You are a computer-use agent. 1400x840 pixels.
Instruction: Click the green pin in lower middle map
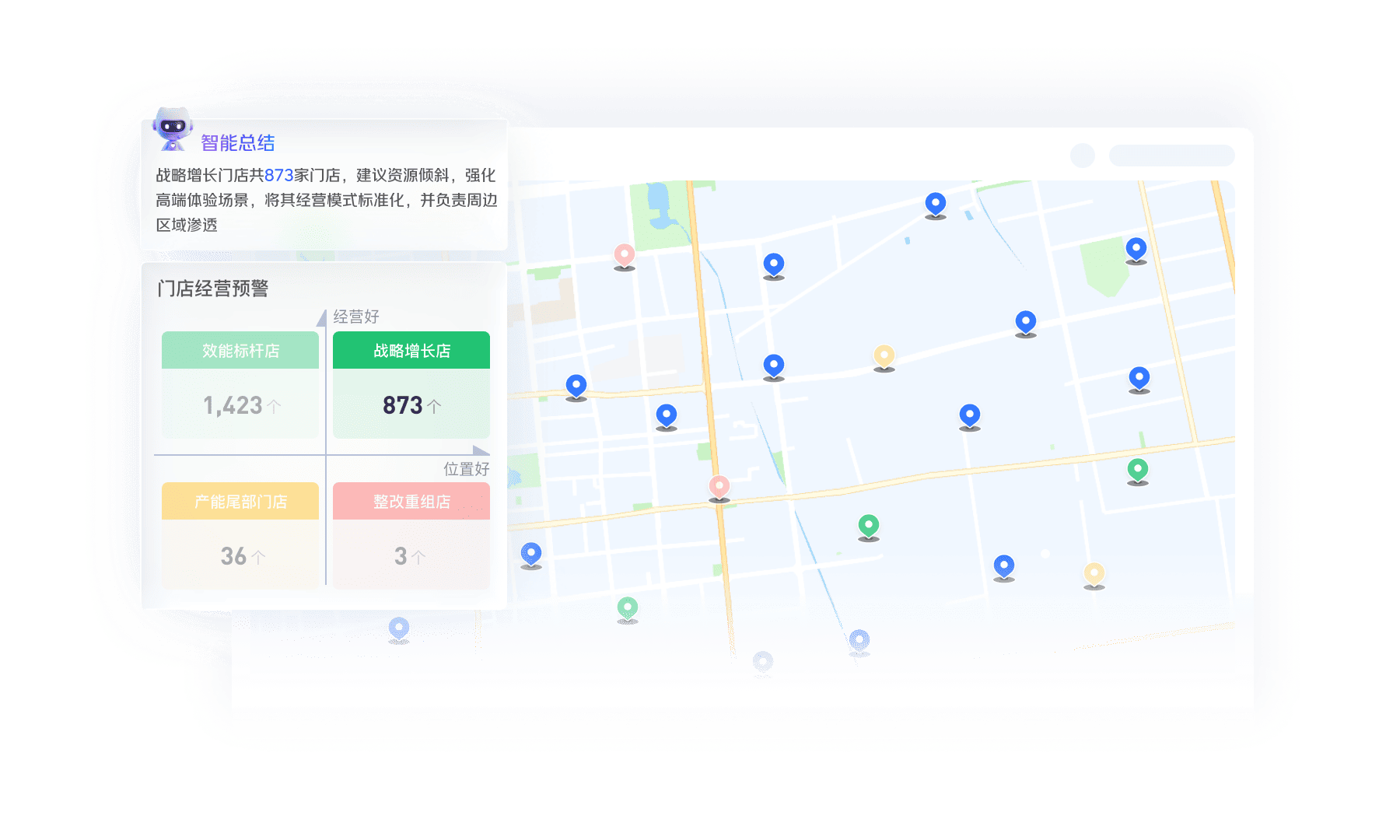(x=869, y=527)
